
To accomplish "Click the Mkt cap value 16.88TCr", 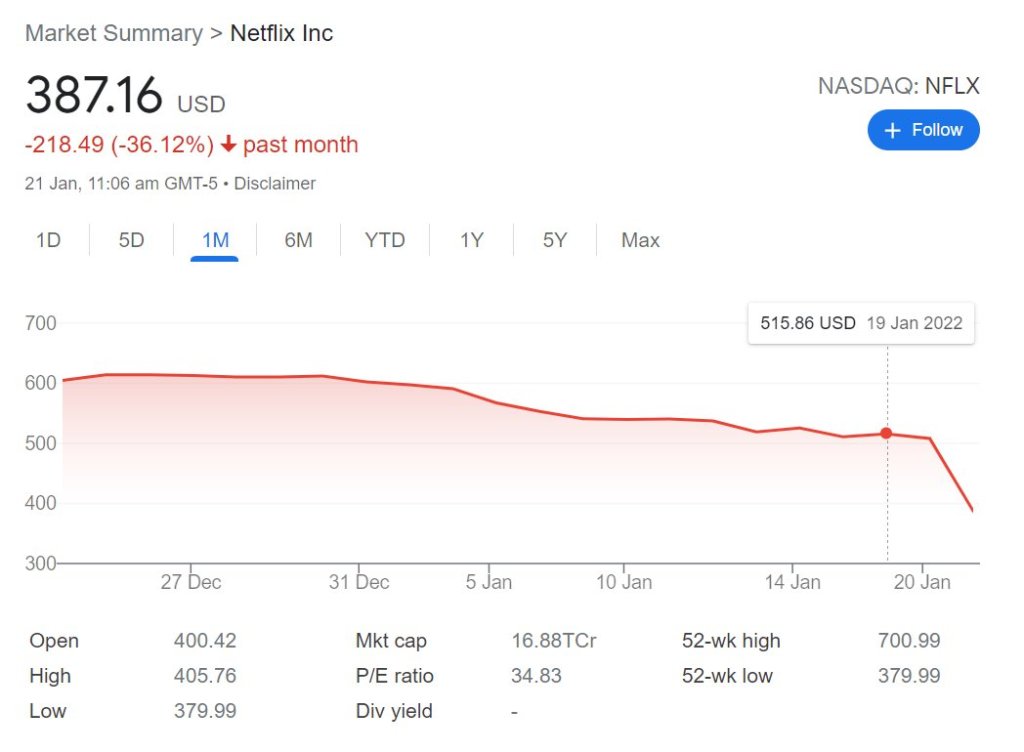I will coord(553,641).
